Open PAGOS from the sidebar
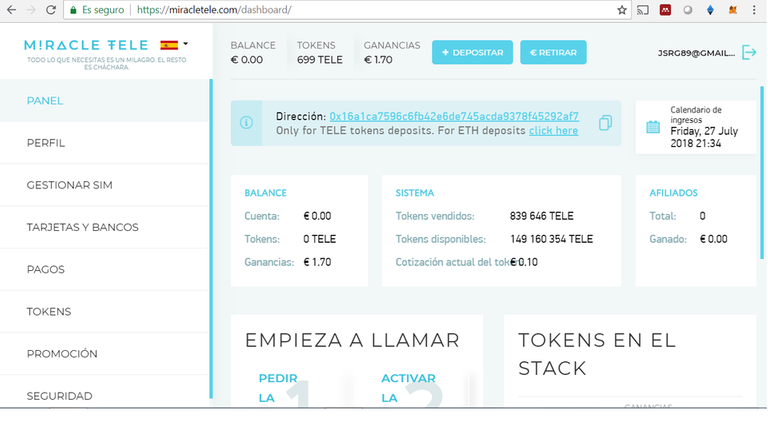768x432 pixels. pyautogui.click(x=104, y=269)
